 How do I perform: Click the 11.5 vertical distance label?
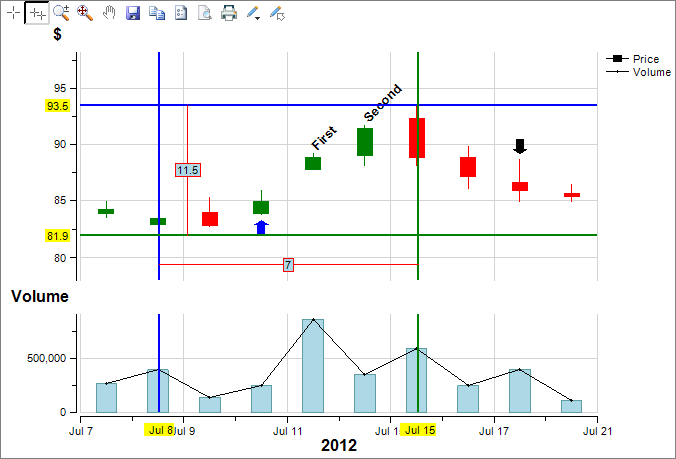click(x=187, y=170)
